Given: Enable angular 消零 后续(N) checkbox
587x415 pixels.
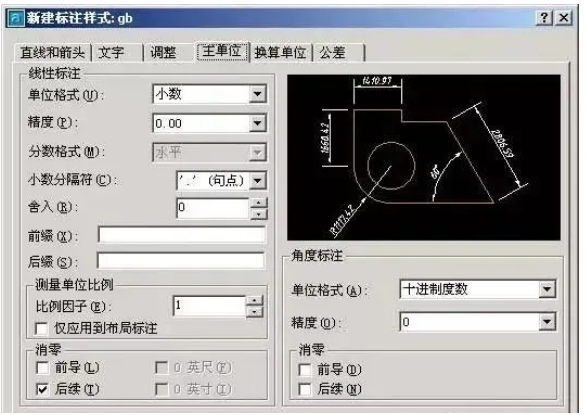Looking at the screenshot, I should (x=305, y=390).
